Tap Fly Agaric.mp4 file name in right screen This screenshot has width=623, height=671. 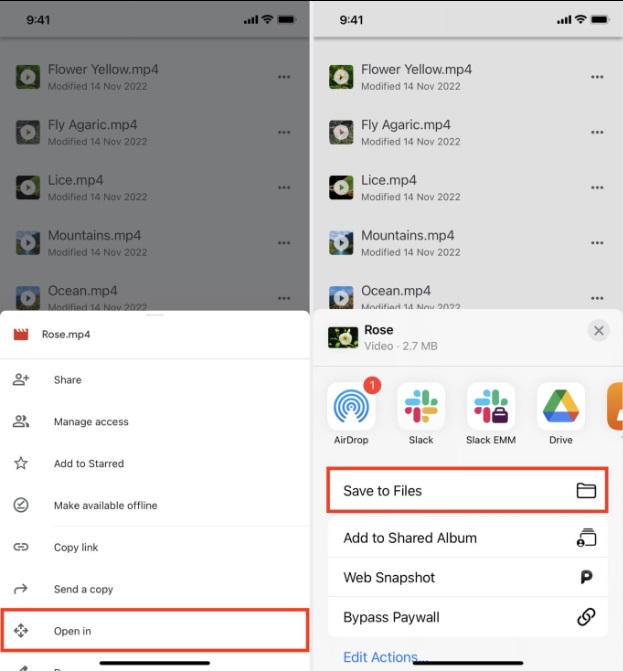coord(406,125)
